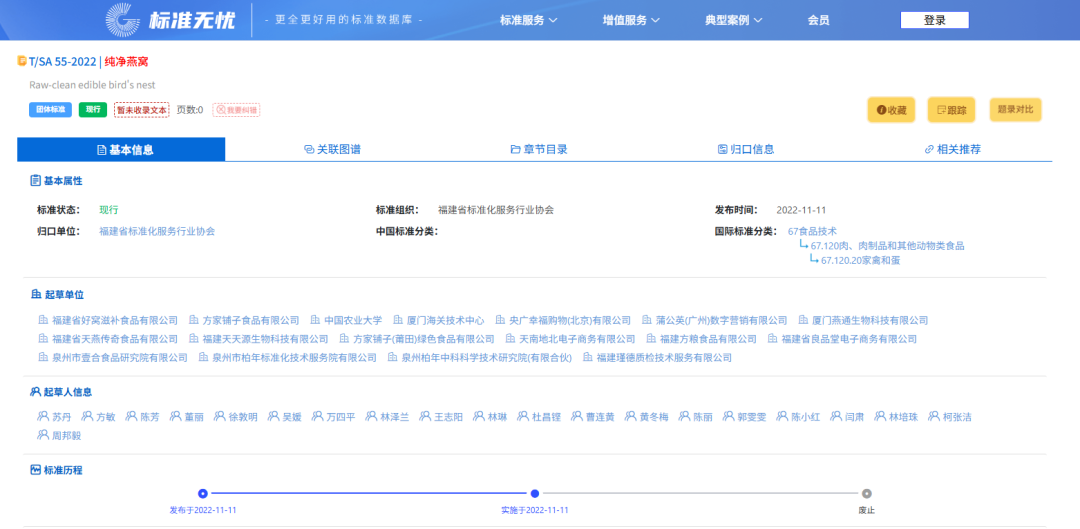Select drafter 杜昌铿

[547, 417]
